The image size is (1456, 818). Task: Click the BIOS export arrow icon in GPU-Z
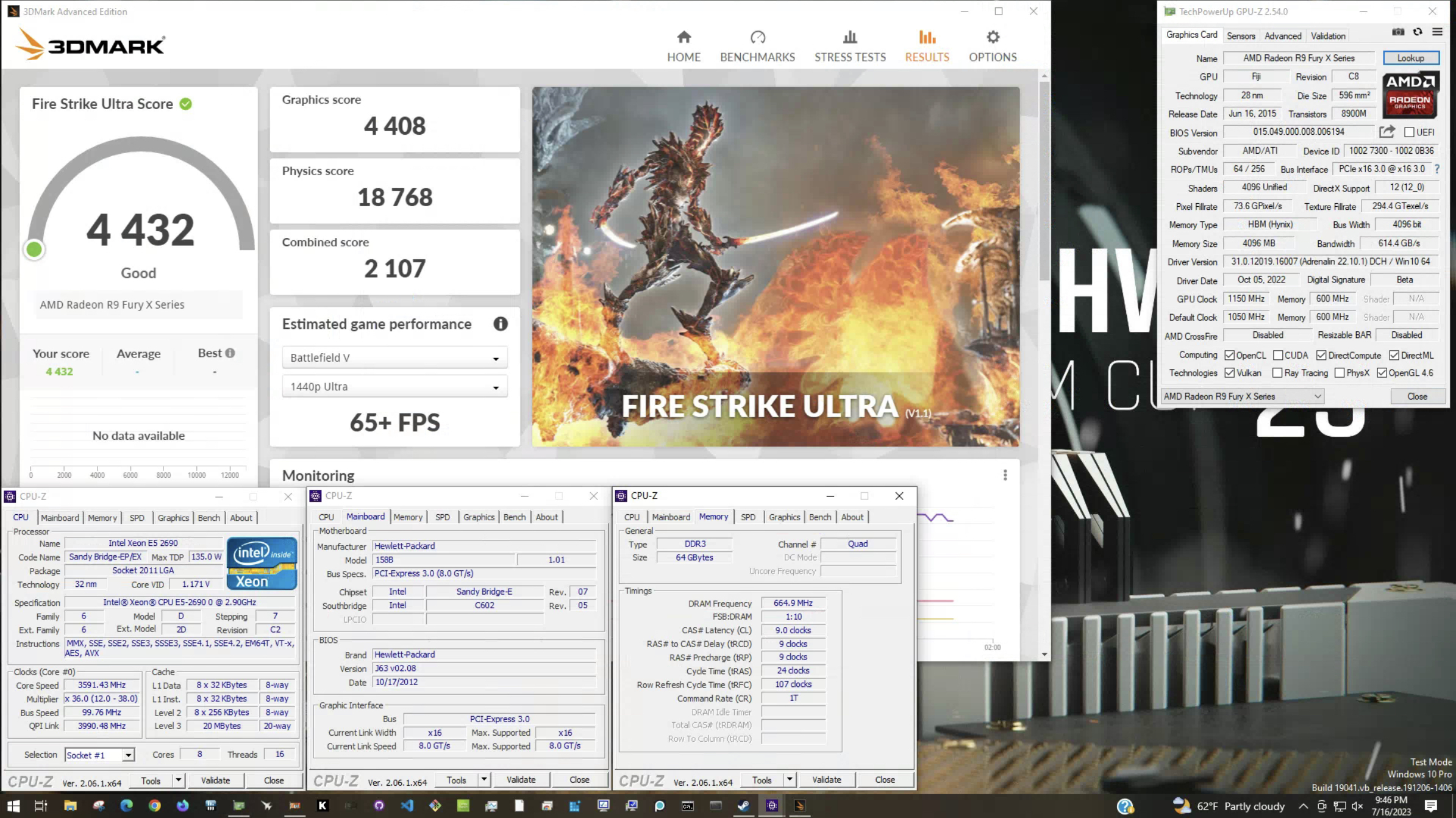1387,132
